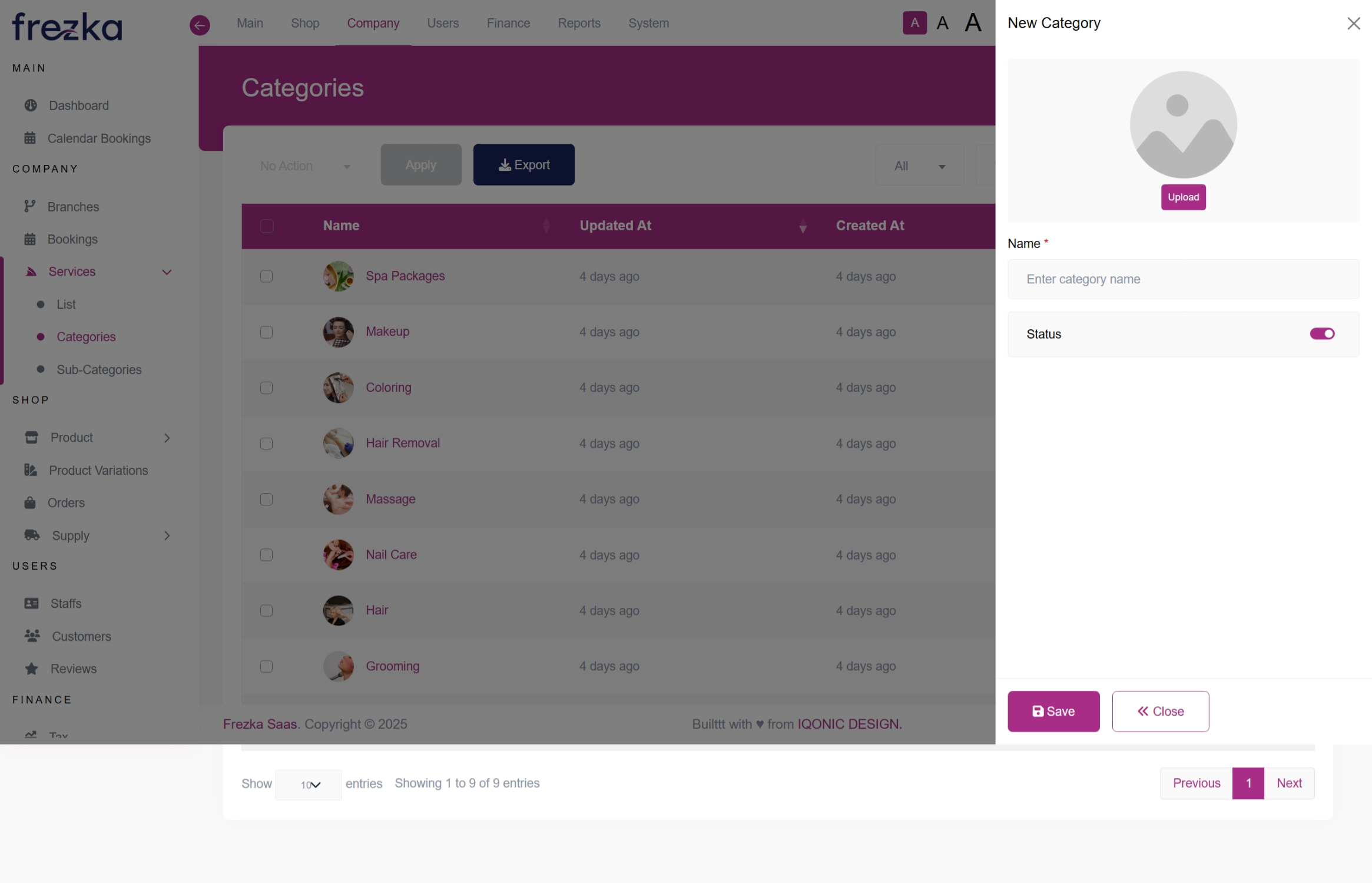Click the Orders bag icon

click(30, 502)
